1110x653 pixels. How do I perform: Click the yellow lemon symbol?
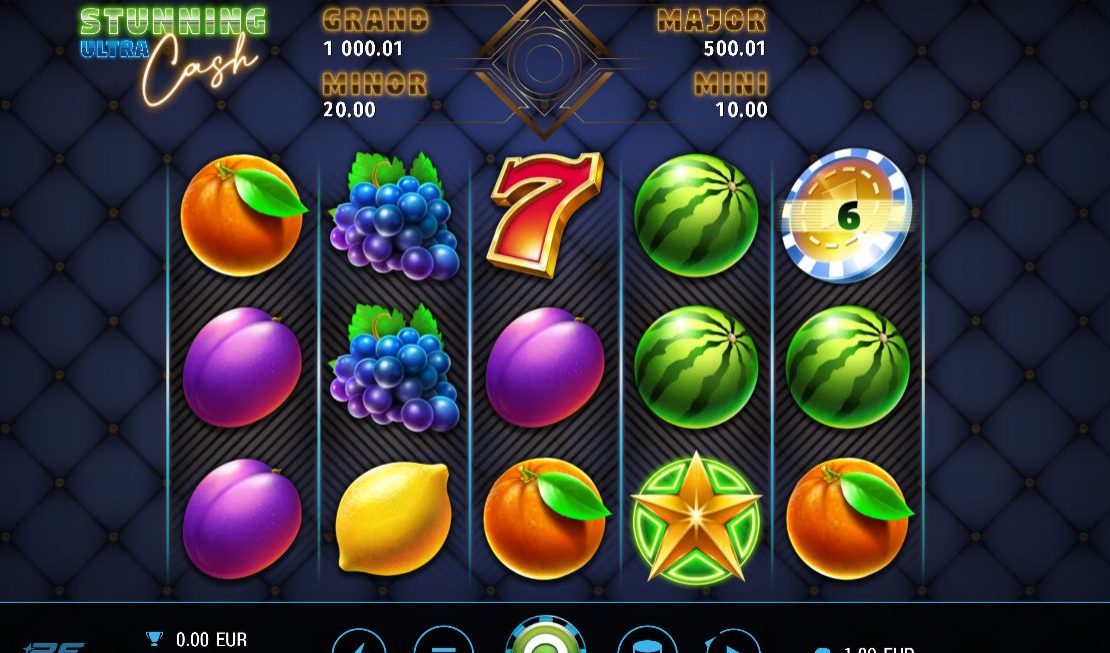click(x=393, y=518)
